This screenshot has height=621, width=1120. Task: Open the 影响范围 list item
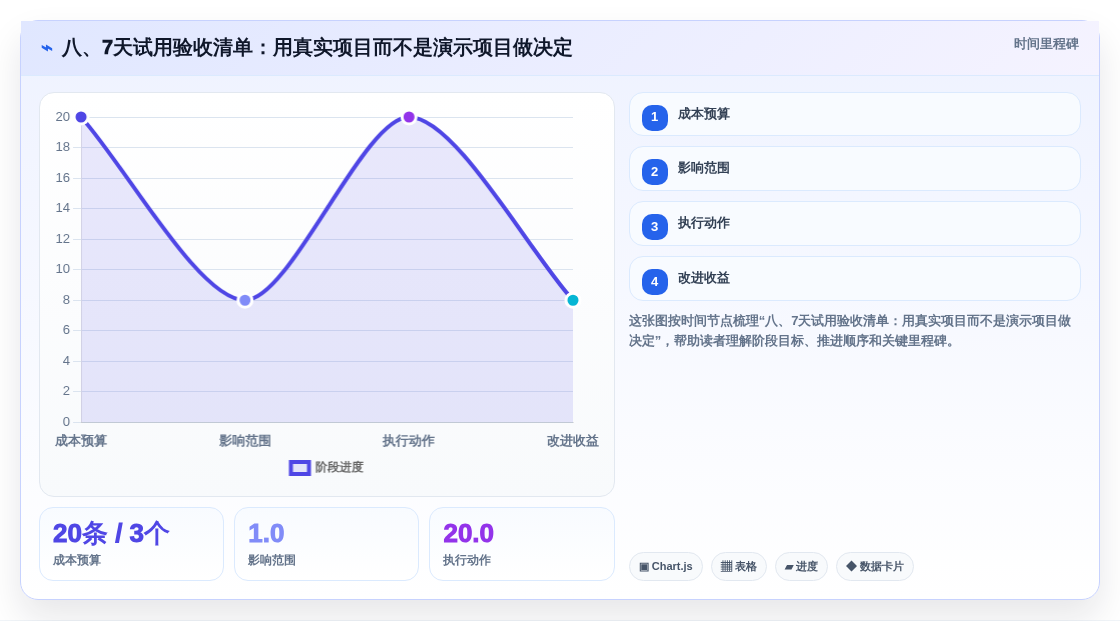click(x=854, y=169)
